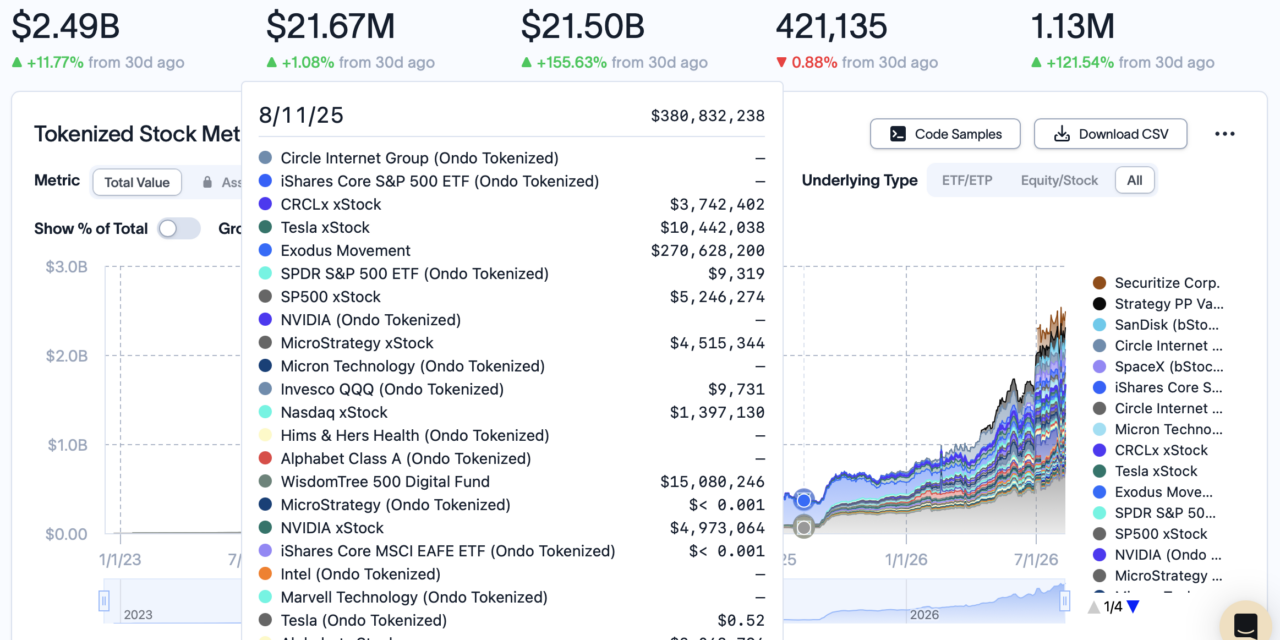
Task: Select the Total Value metric
Action: (x=137, y=182)
